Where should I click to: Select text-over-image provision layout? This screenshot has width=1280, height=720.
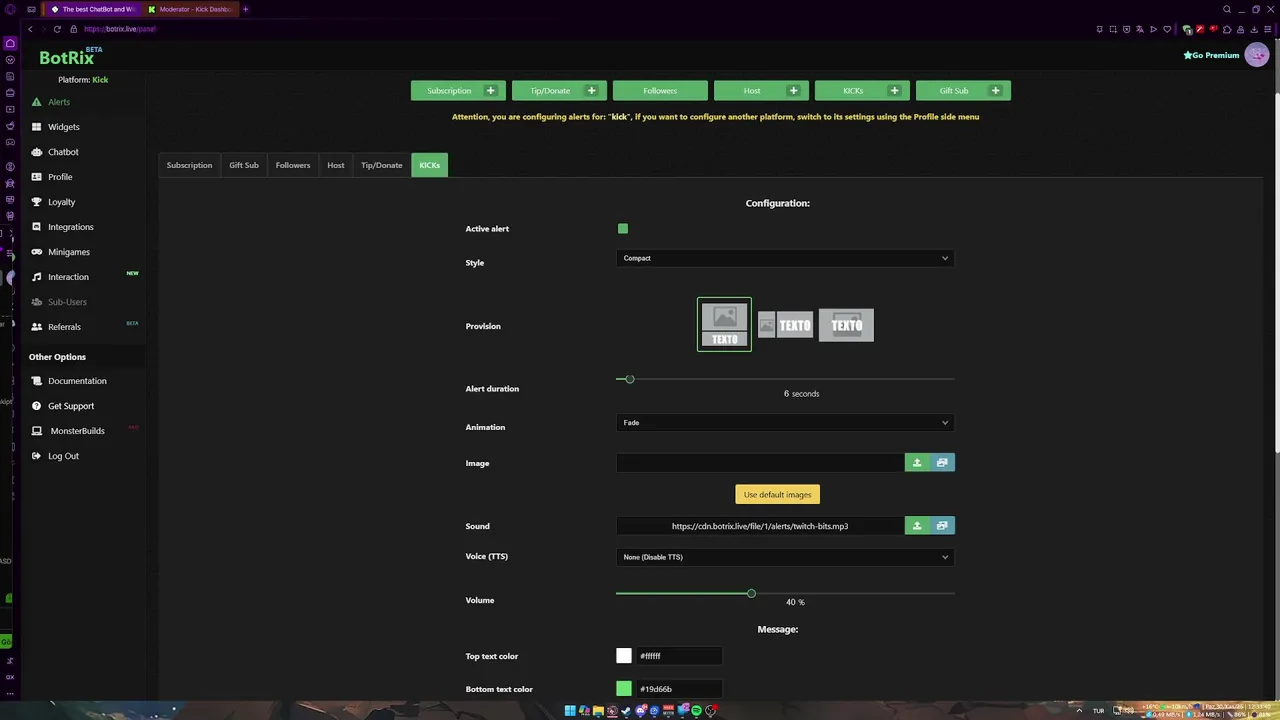click(846, 325)
